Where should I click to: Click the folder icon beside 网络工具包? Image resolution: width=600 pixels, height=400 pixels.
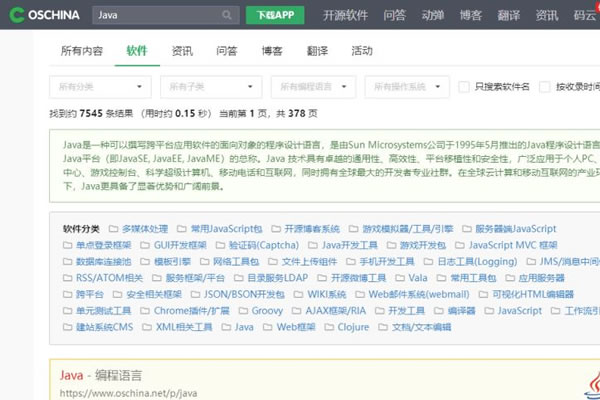204,261
